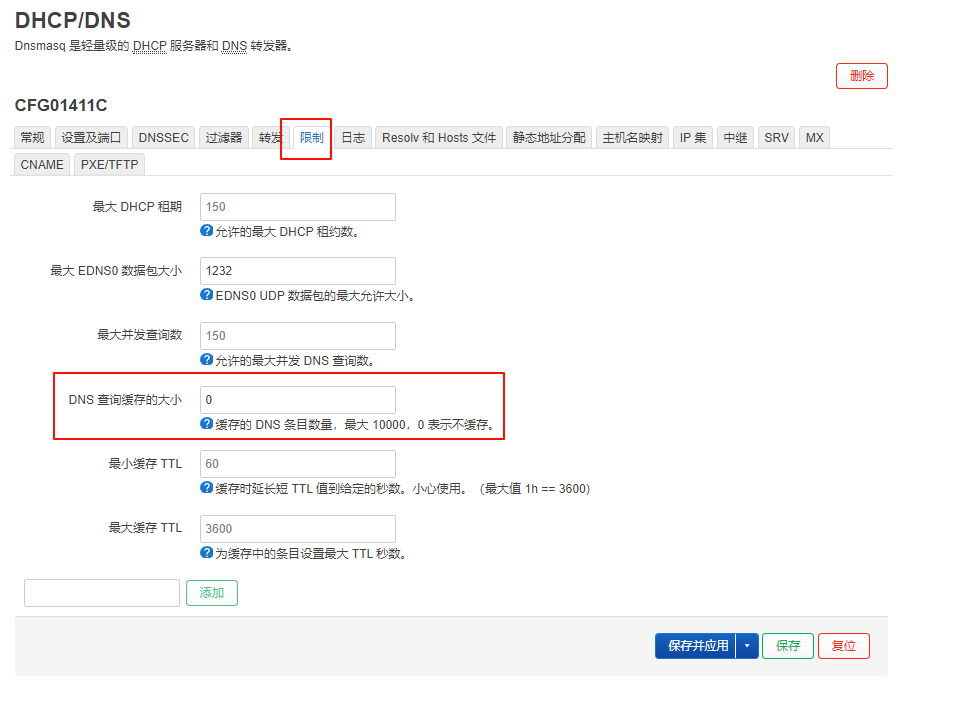
Task: Open the PXE/TFTP tab
Action: (x=109, y=165)
